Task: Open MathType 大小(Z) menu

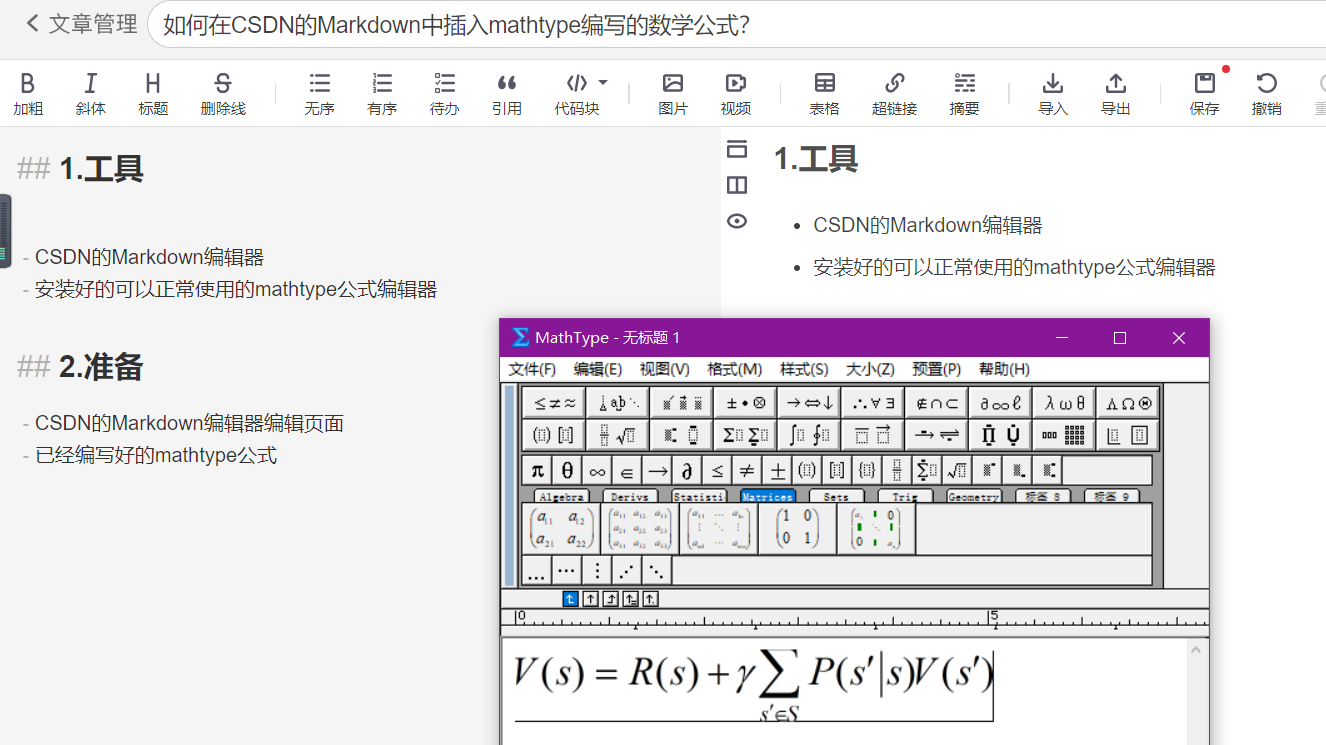Action: tap(870, 369)
